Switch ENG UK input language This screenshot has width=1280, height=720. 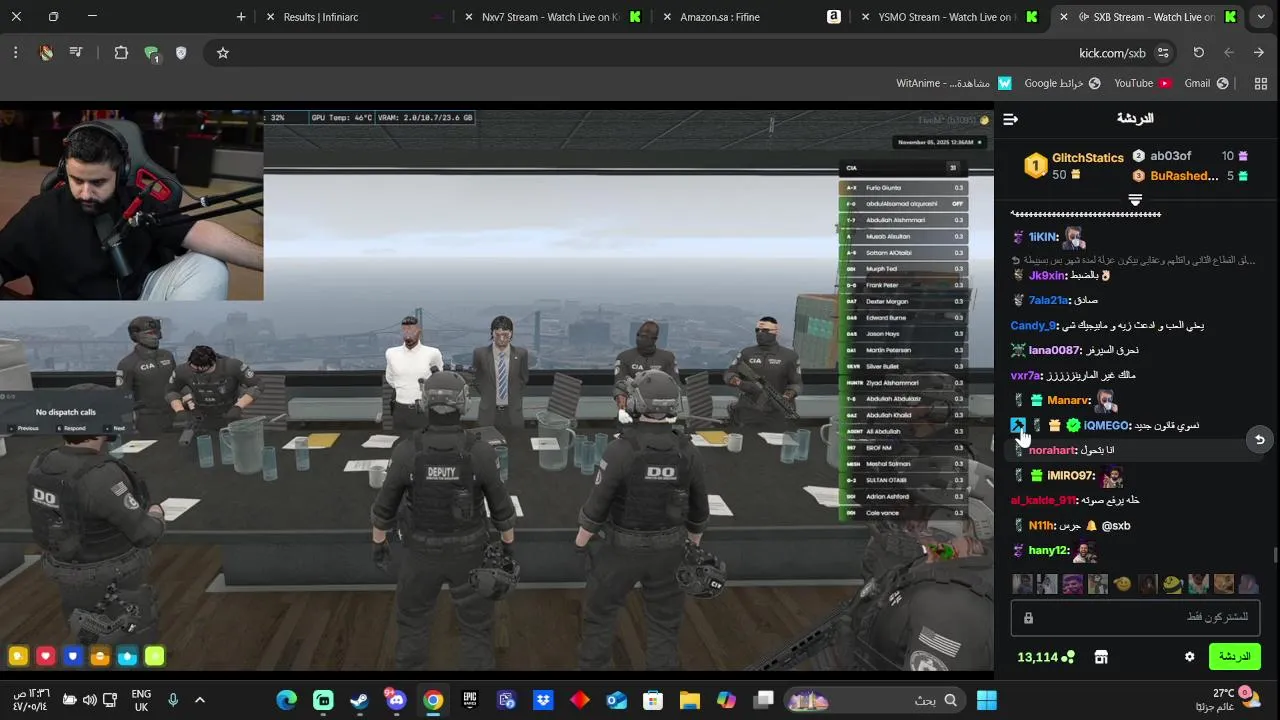(141, 700)
